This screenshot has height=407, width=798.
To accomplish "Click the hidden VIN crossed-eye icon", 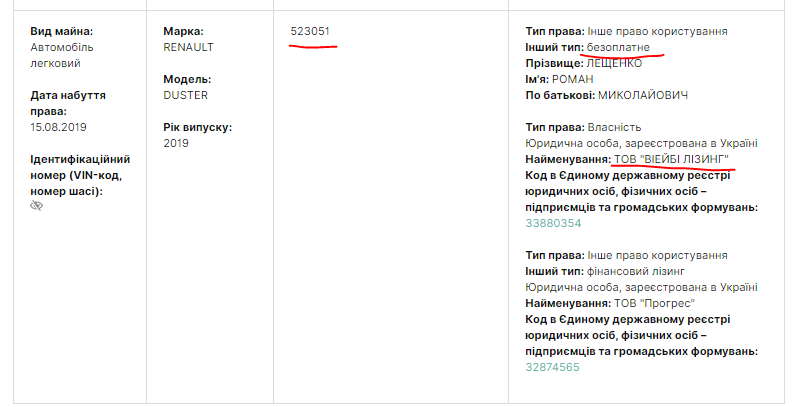I will tap(37, 206).
